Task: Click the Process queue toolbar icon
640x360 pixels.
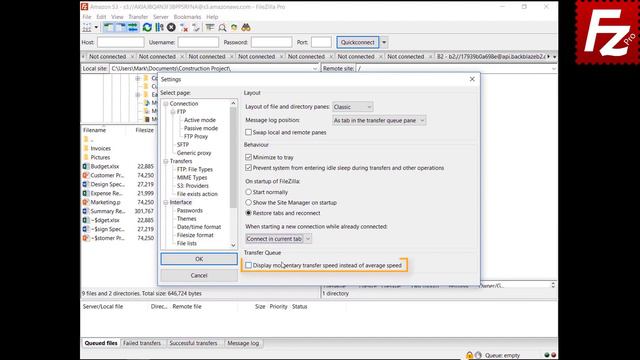Action: click(159, 27)
